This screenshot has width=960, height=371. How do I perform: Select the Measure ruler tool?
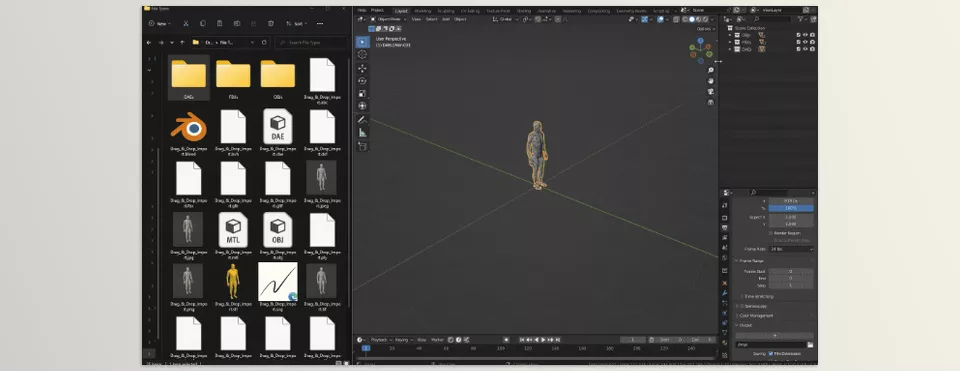click(x=362, y=133)
